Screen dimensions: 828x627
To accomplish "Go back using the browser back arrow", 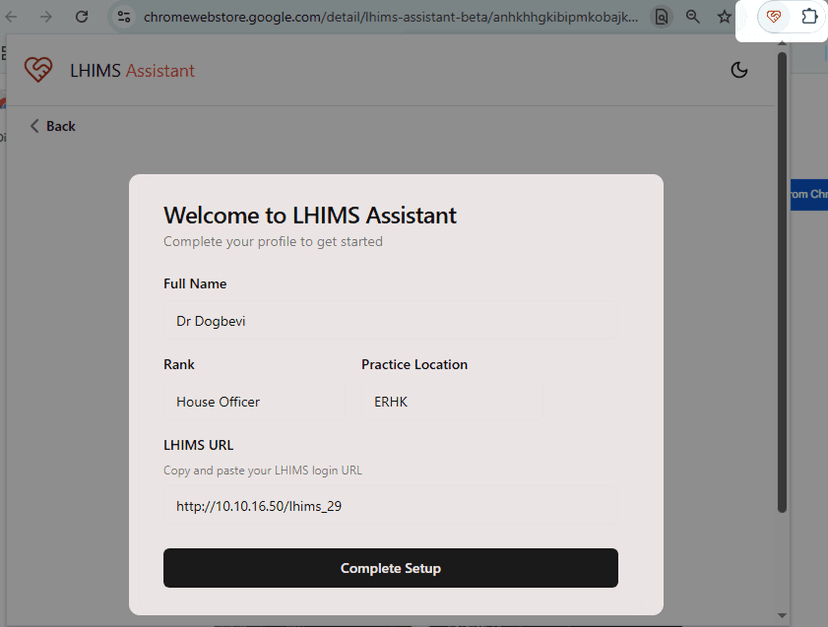I will [x=13, y=16].
